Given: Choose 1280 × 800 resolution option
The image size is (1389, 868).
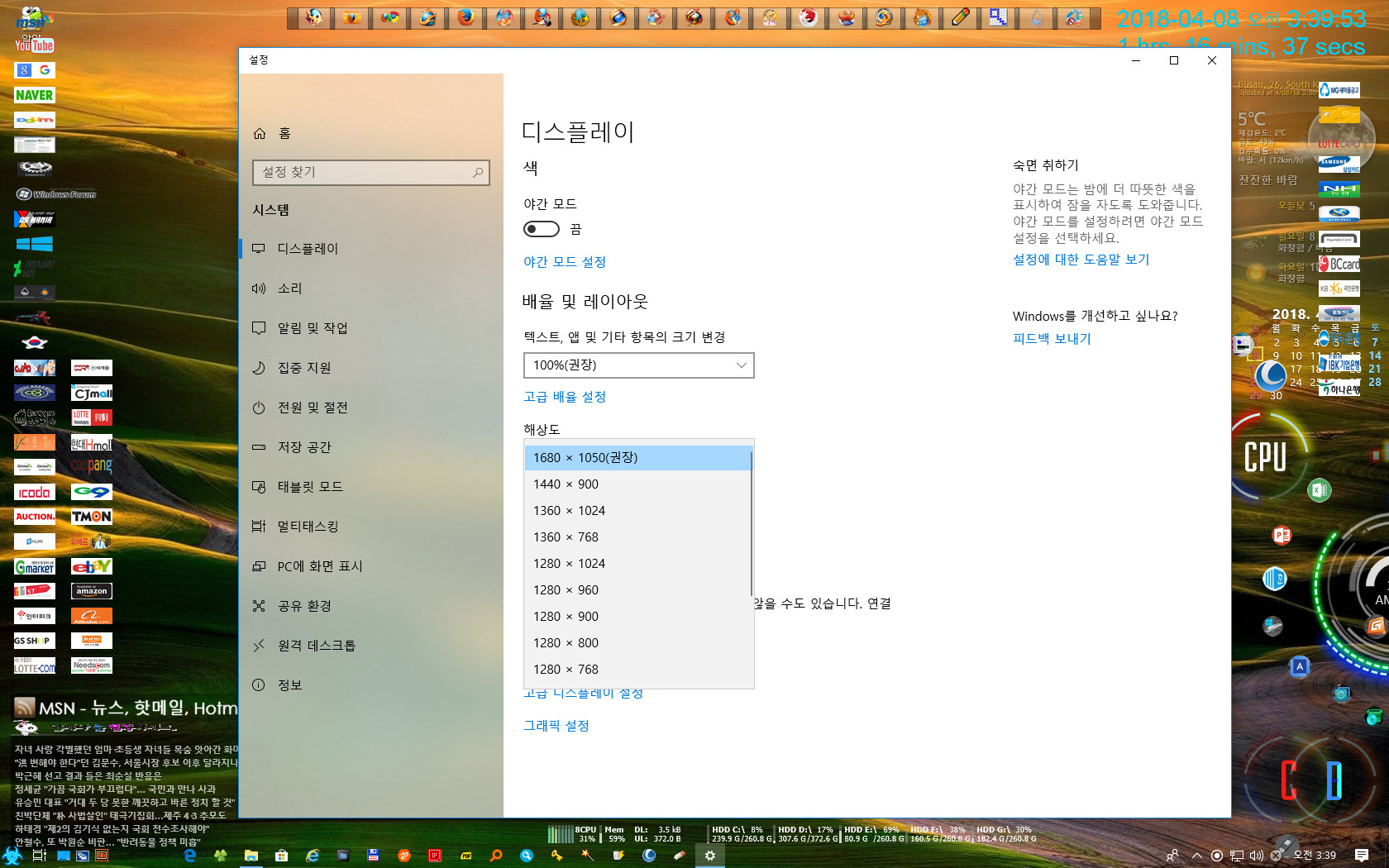Looking at the screenshot, I should tap(637, 643).
